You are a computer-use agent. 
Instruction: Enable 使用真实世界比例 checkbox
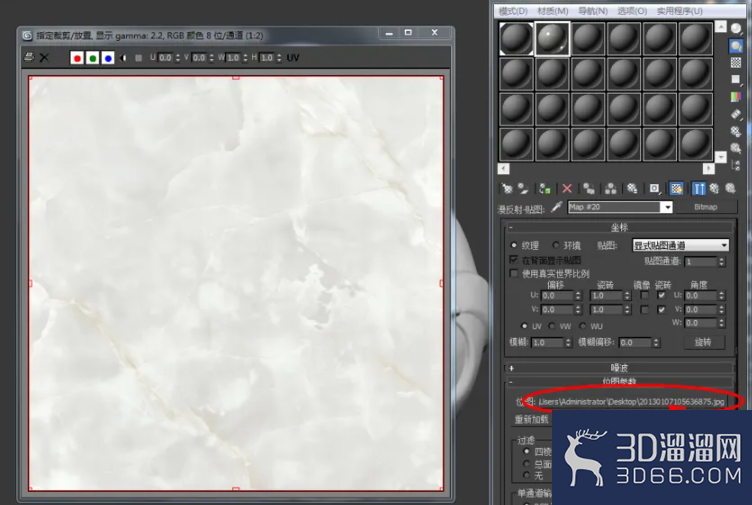click(x=514, y=273)
